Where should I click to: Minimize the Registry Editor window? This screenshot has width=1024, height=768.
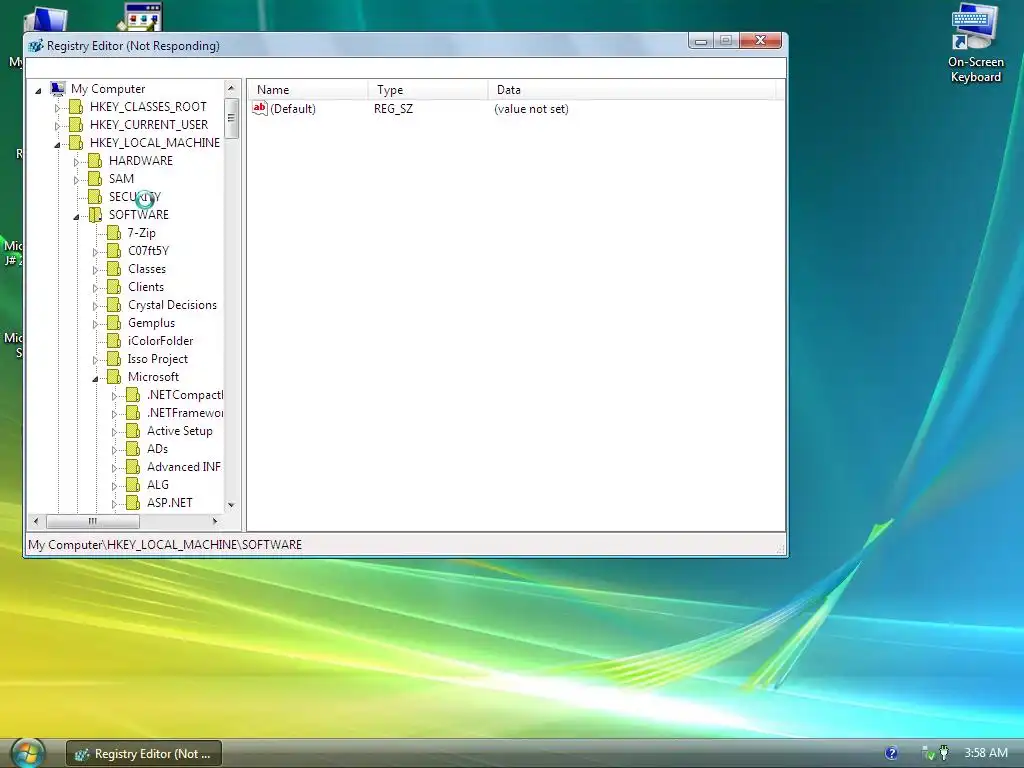pos(701,40)
